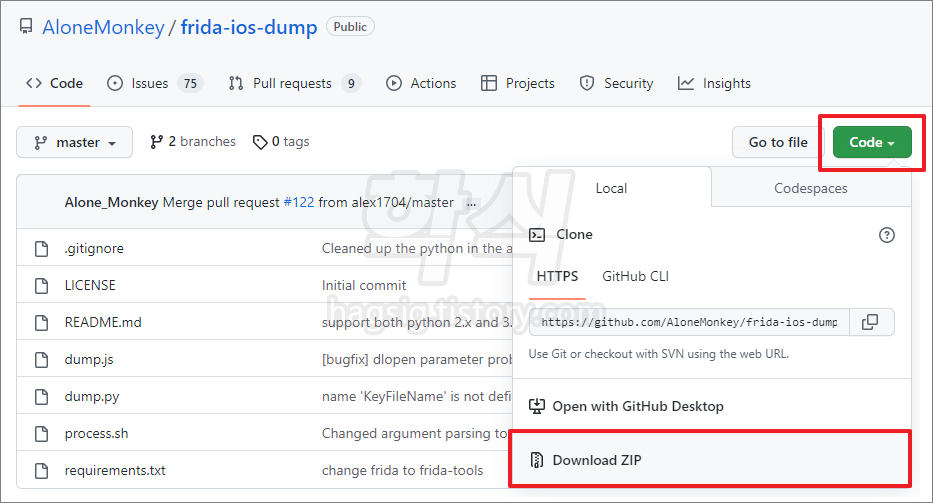Open the frida-ios-dump repository link
933x503 pixels.
click(249, 27)
